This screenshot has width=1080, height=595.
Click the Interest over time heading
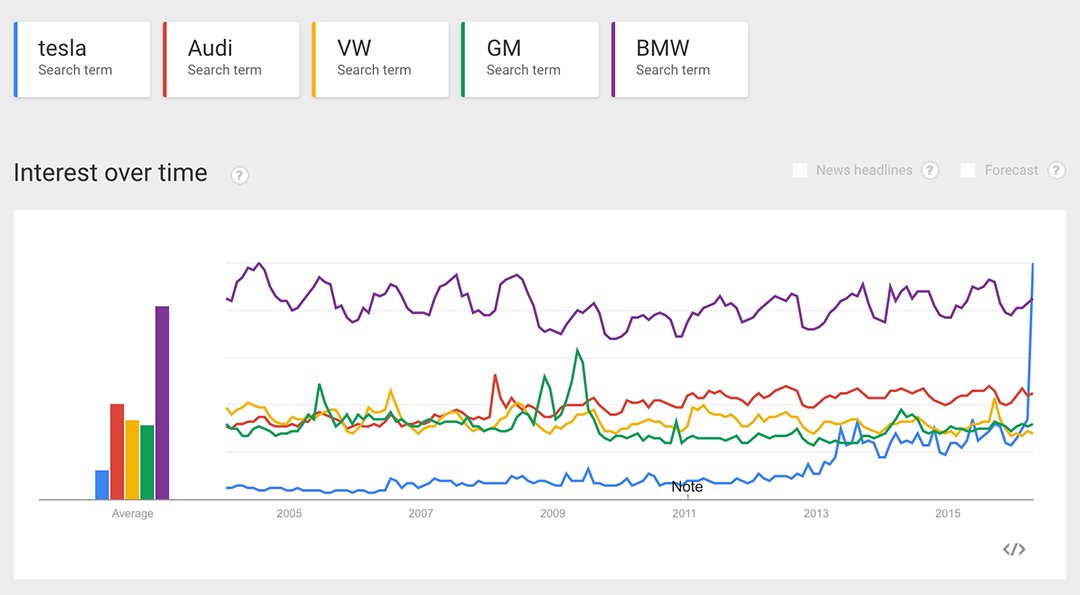point(110,173)
